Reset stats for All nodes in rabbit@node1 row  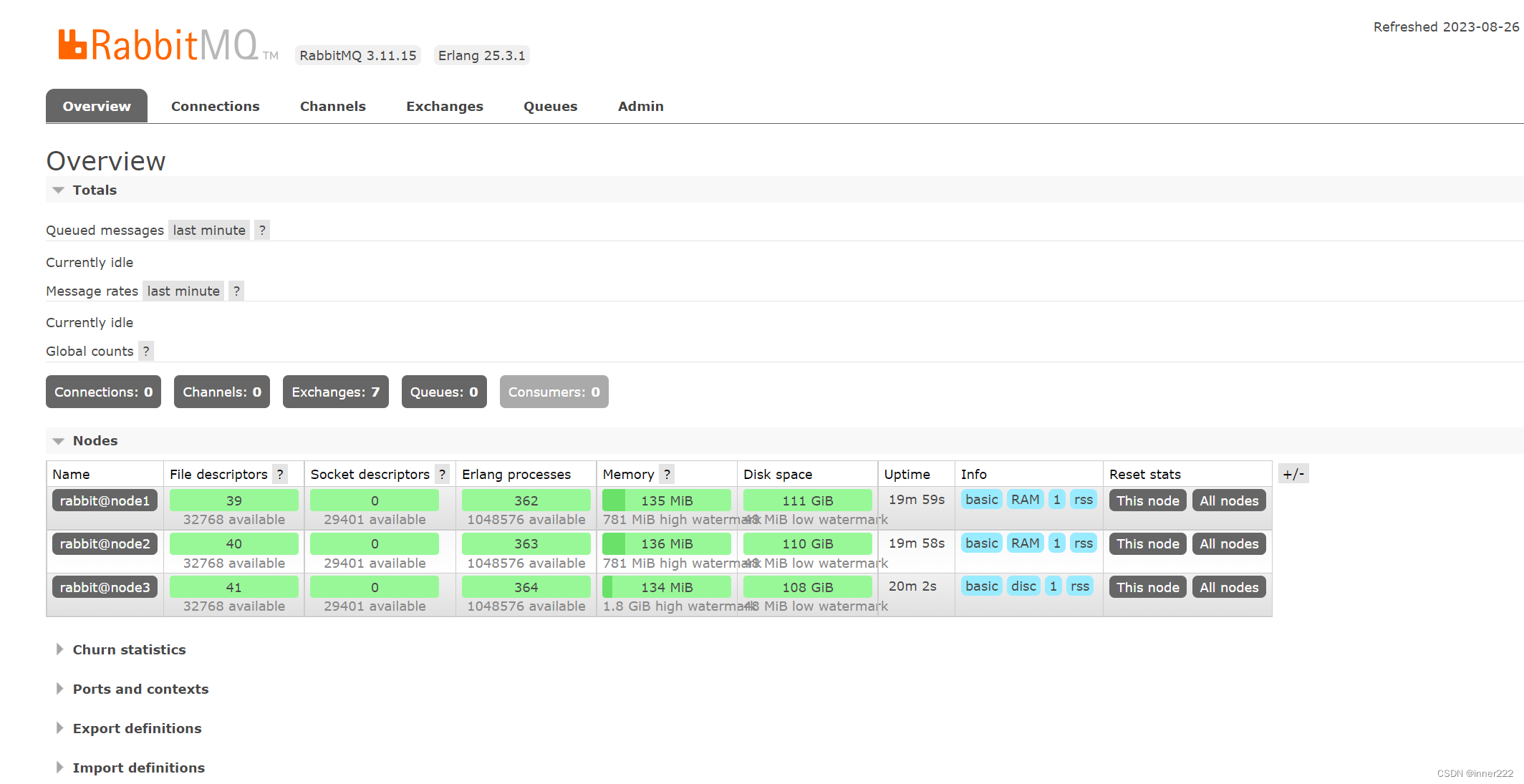coord(1229,500)
